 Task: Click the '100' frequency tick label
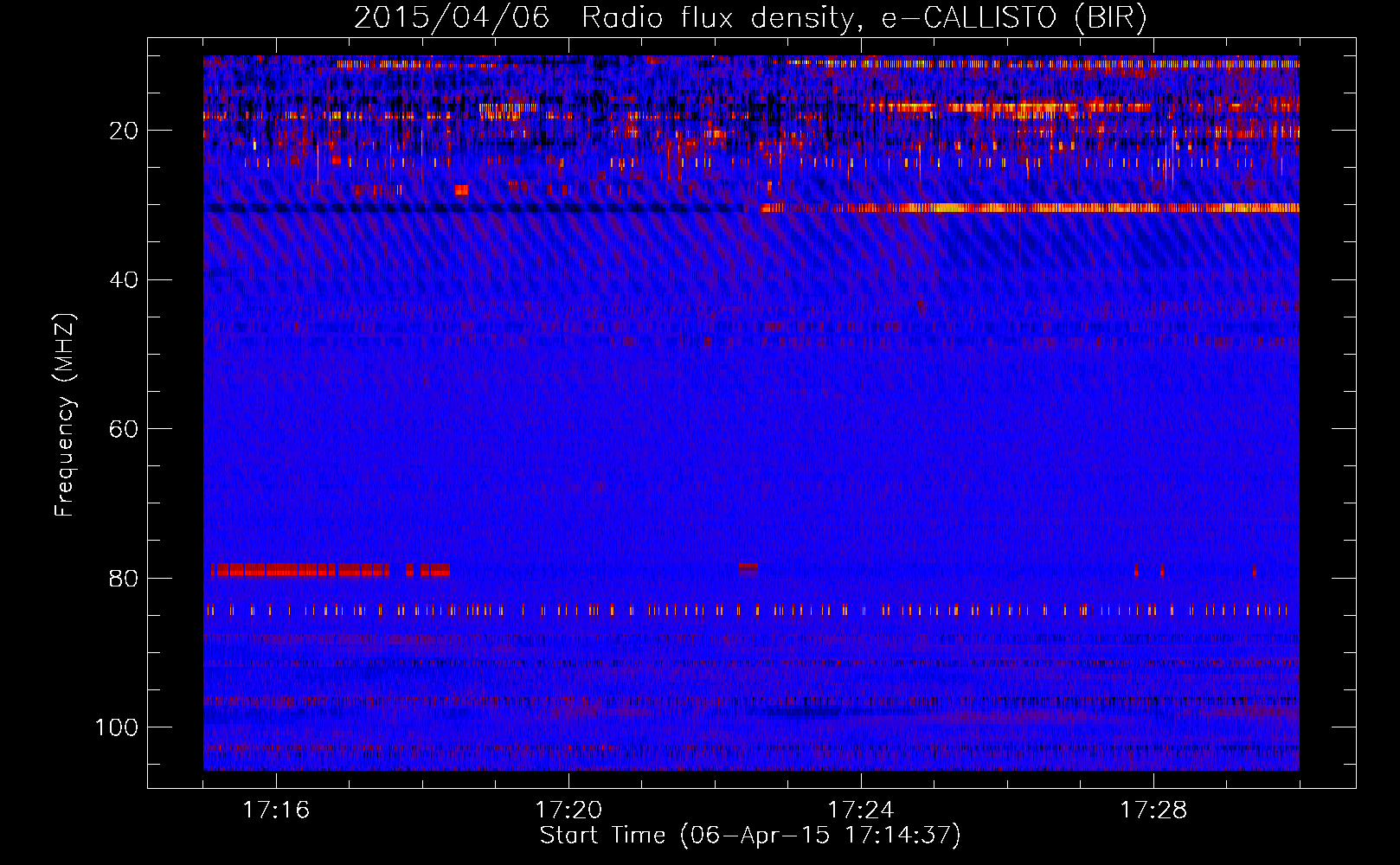(x=117, y=727)
